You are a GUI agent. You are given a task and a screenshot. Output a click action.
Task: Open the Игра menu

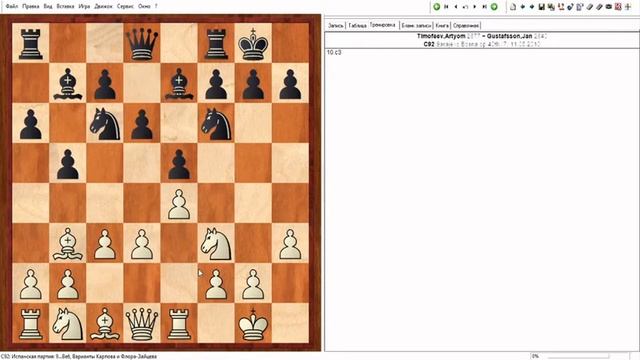tap(84, 7)
